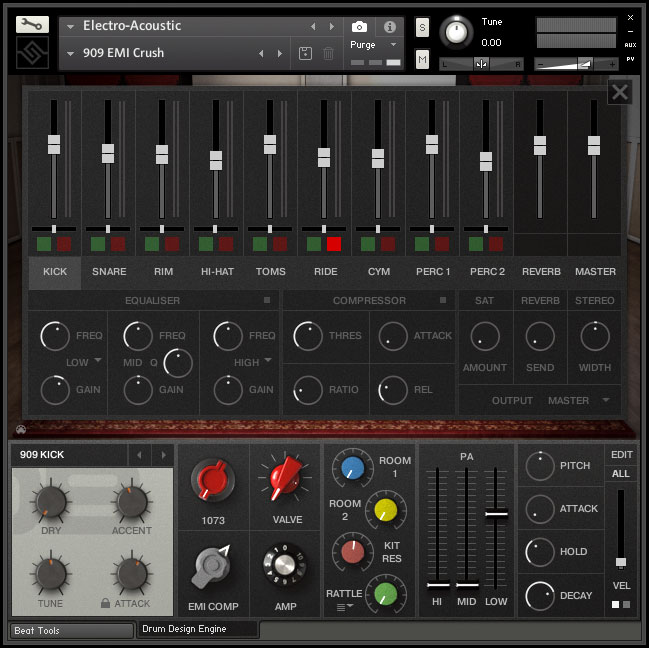The height and width of the screenshot is (648, 649).
Task: Open the instrument info icon
Action: pyautogui.click(x=390, y=26)
